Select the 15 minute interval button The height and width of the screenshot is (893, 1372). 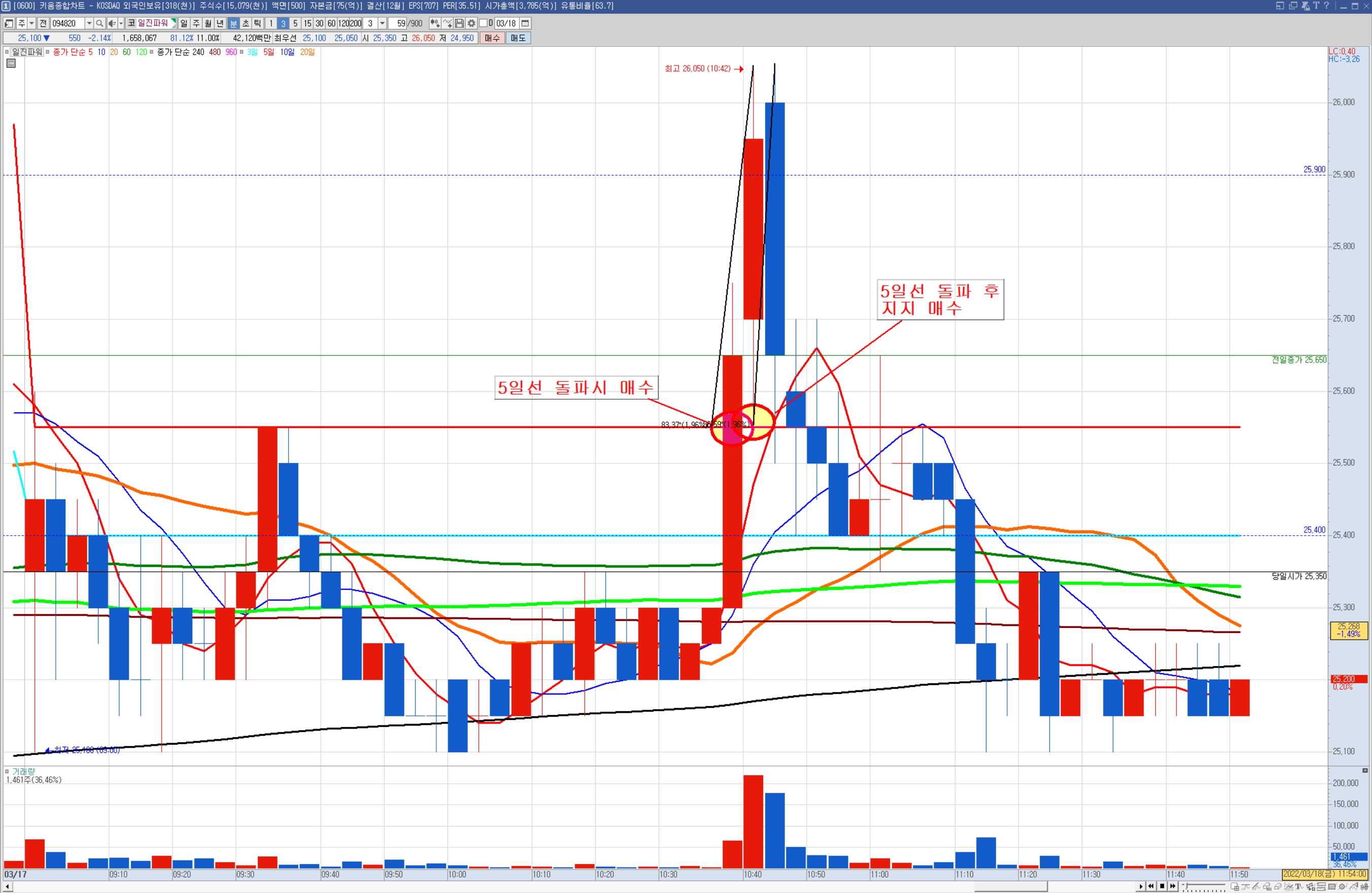[307, 24]
